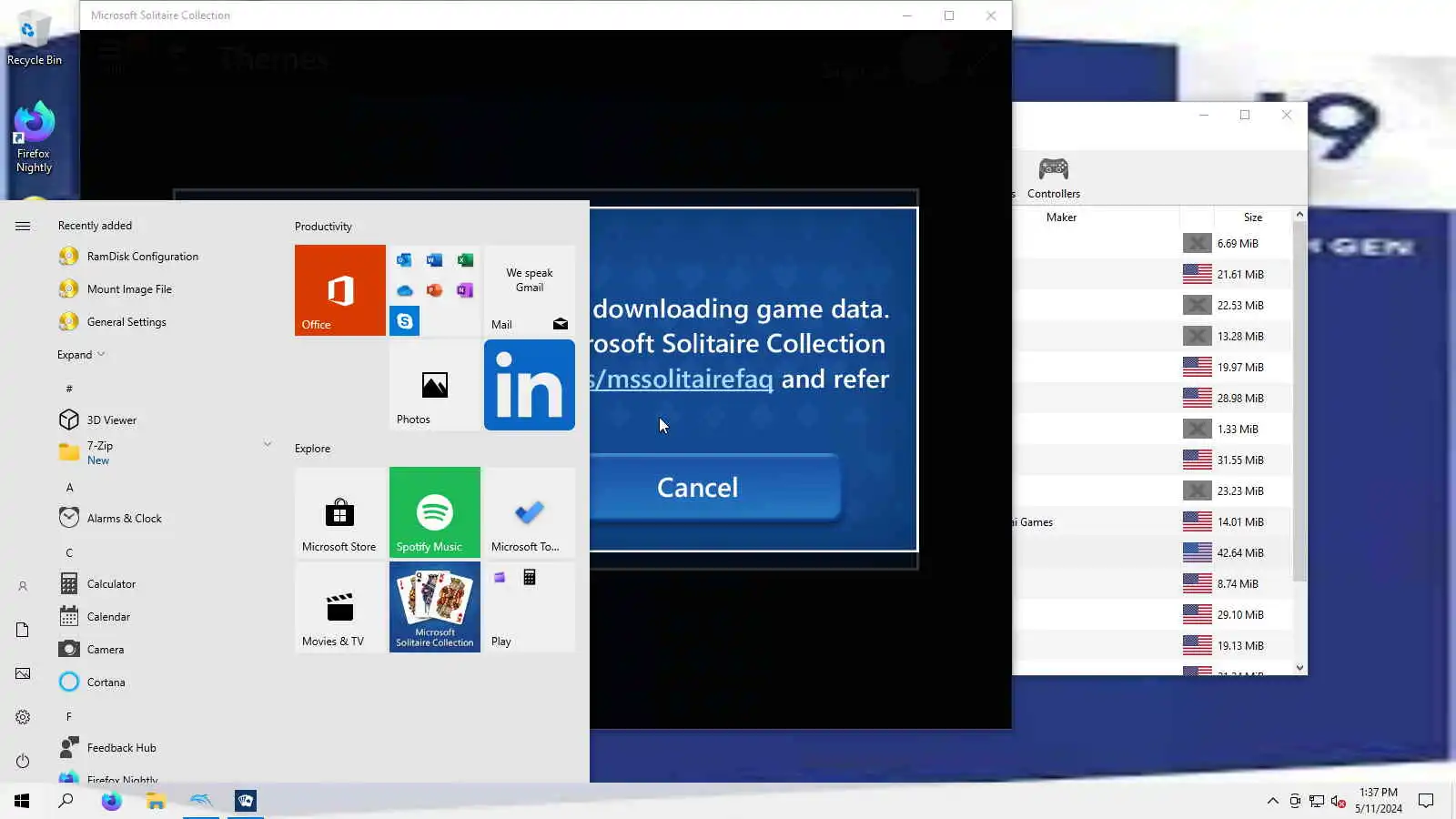1456x819 pixels.
Task: Expand the 7-Zip folder chevron
Action: click(268, 444)
